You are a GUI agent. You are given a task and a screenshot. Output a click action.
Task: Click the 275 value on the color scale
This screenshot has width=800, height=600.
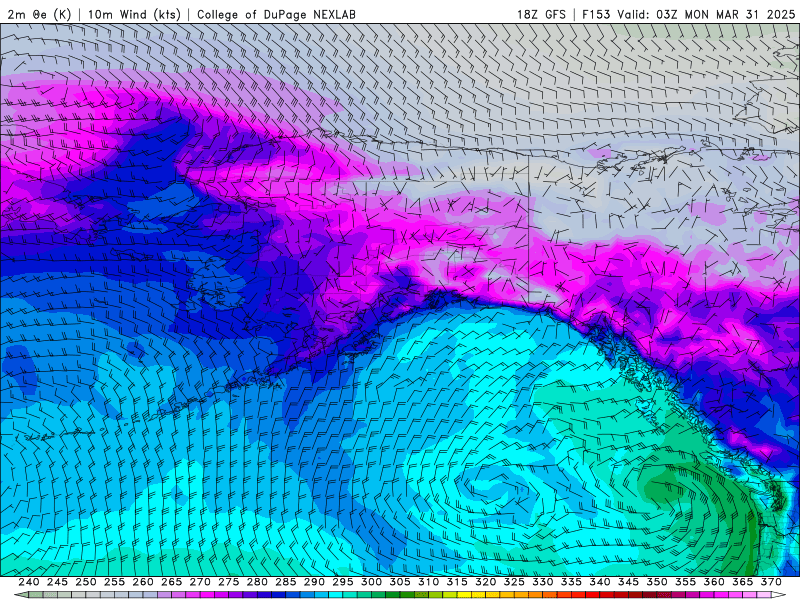click(229, 582)
